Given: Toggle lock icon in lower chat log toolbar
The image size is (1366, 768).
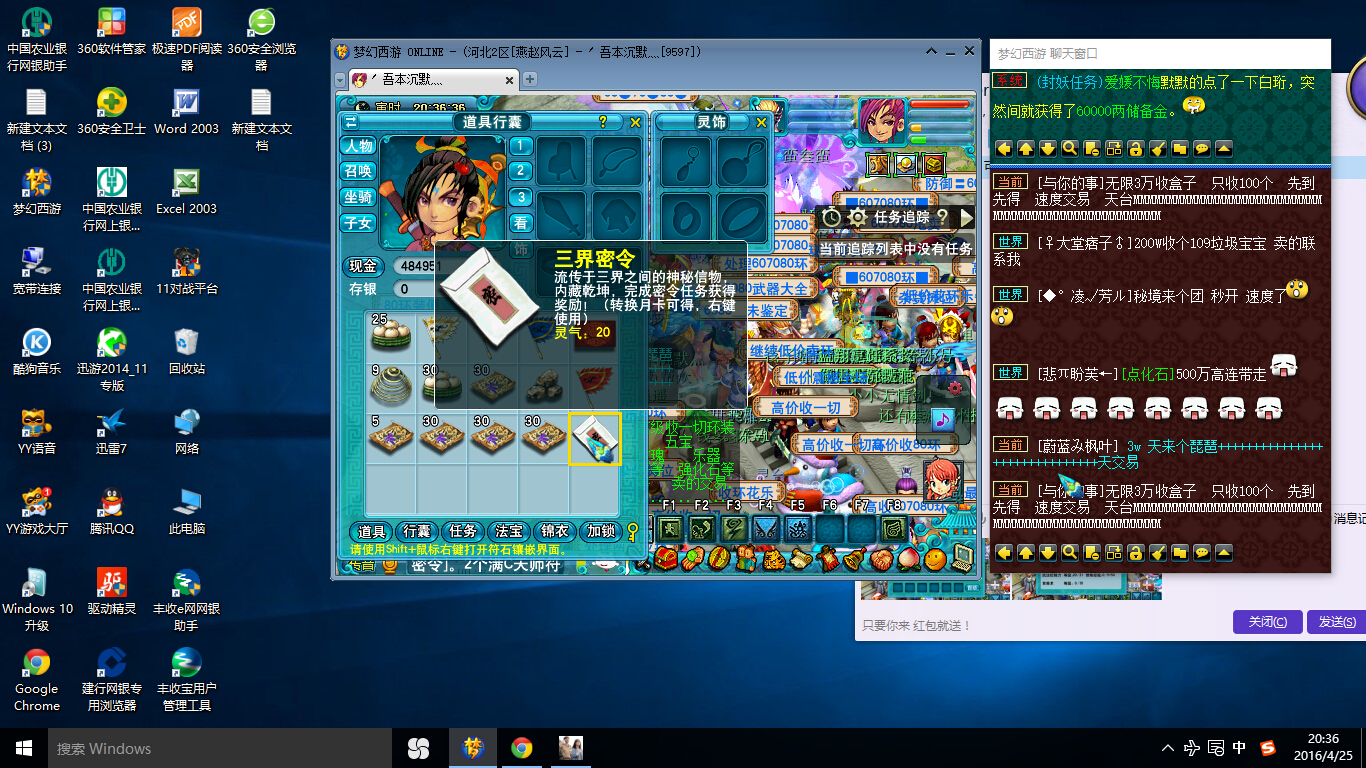Looking at the screenshot, I should coord(1135,552).
